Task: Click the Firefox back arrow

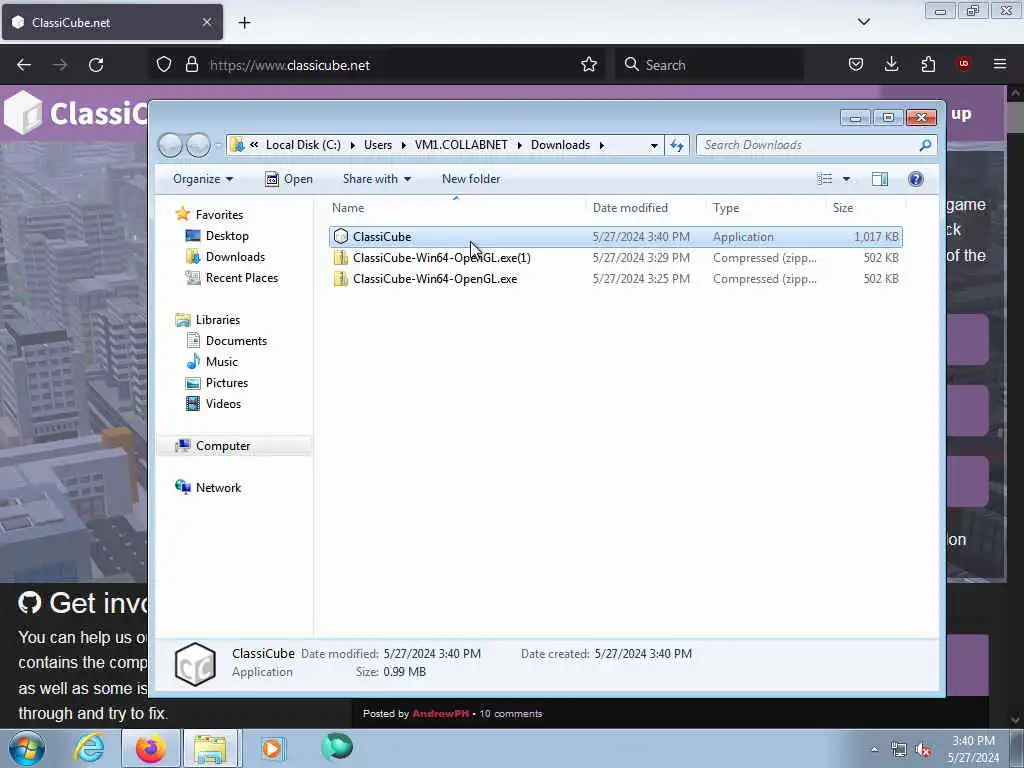Action: pyautogui.click(x=24, y=65)
